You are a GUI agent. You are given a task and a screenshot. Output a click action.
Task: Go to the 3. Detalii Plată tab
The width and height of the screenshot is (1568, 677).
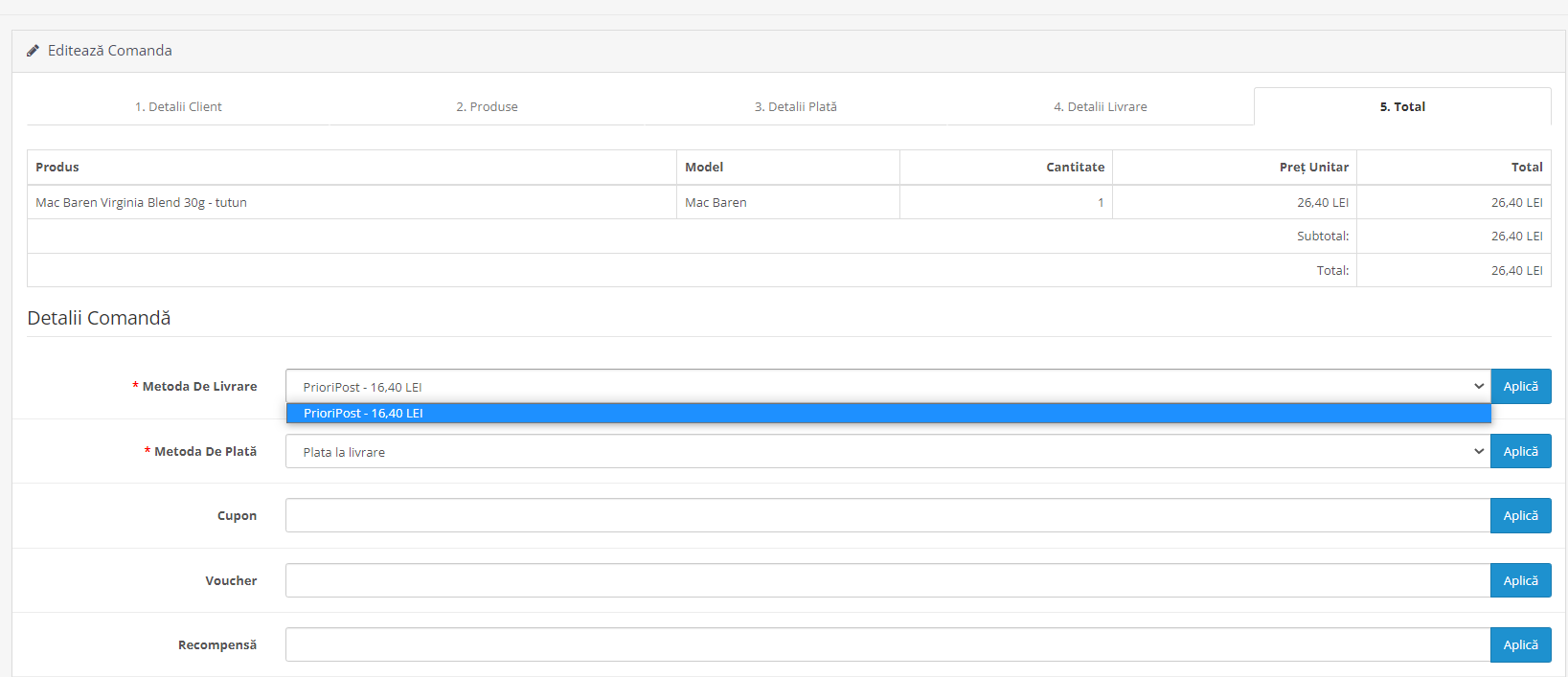[796, 106]
